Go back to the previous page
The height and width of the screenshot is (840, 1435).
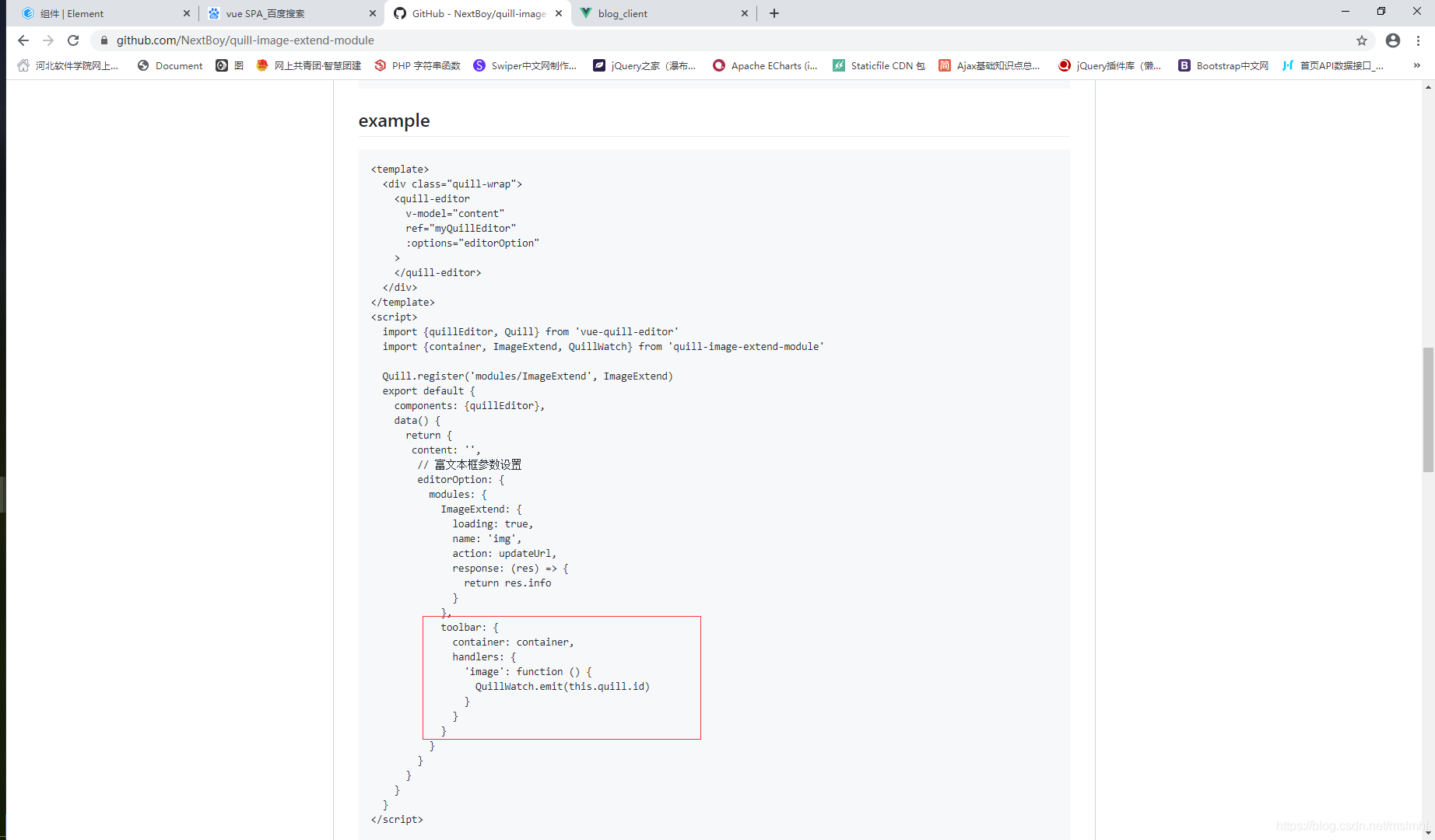click(23, 40)
